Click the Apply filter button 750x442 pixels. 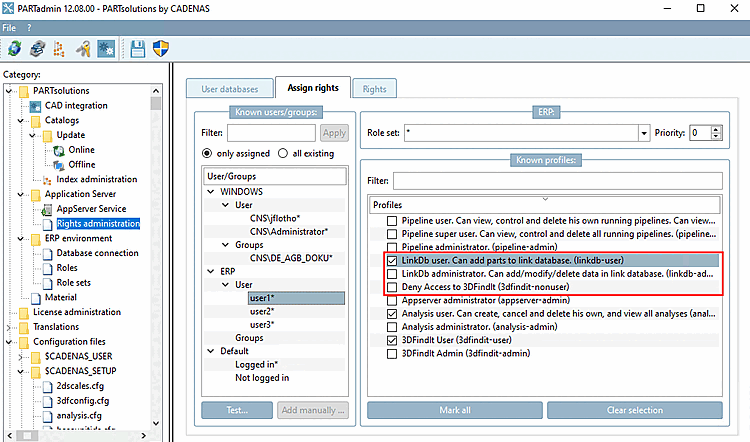(334, 133)
